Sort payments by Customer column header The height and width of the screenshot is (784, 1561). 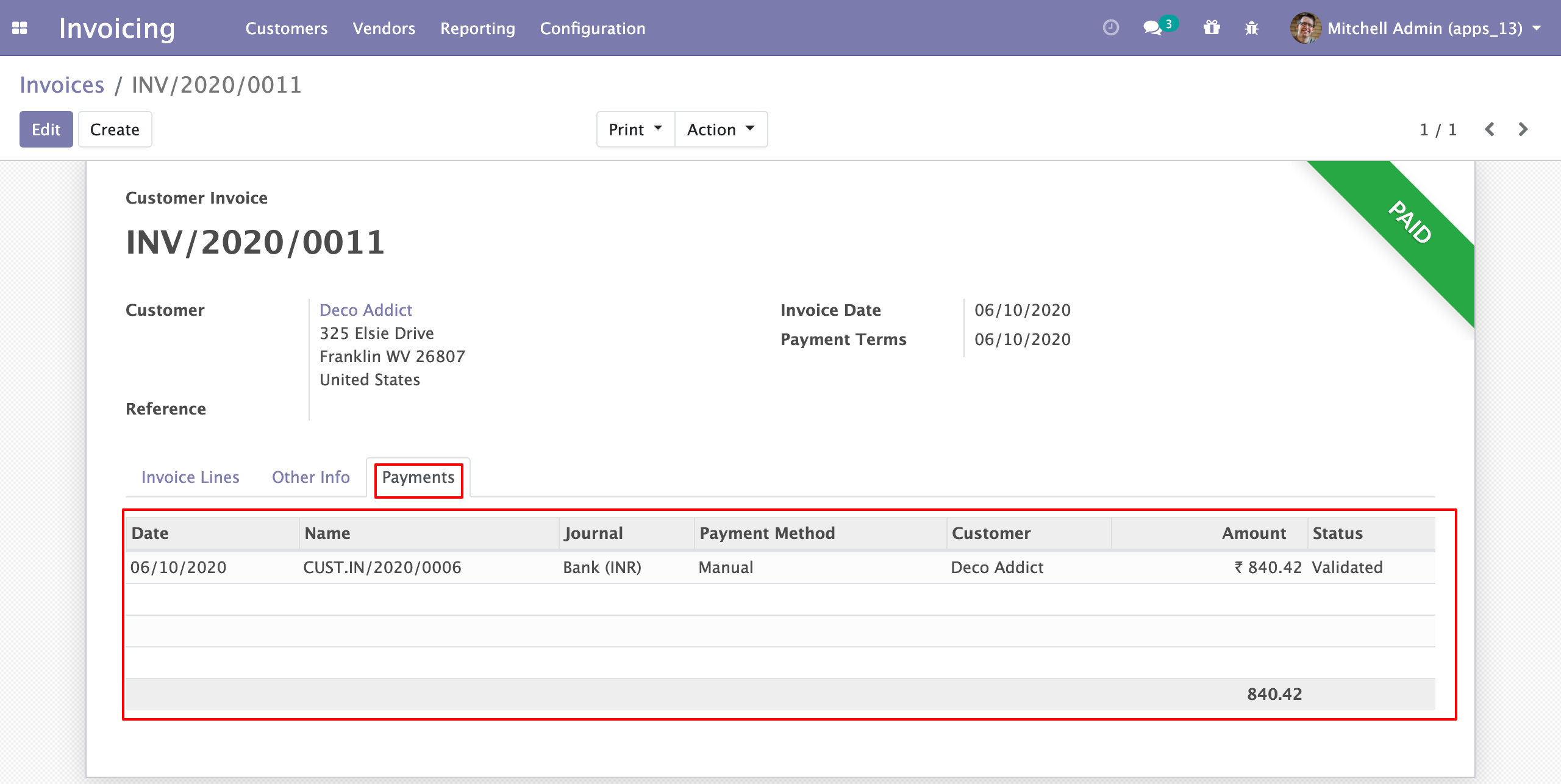tap(1029, 533)
